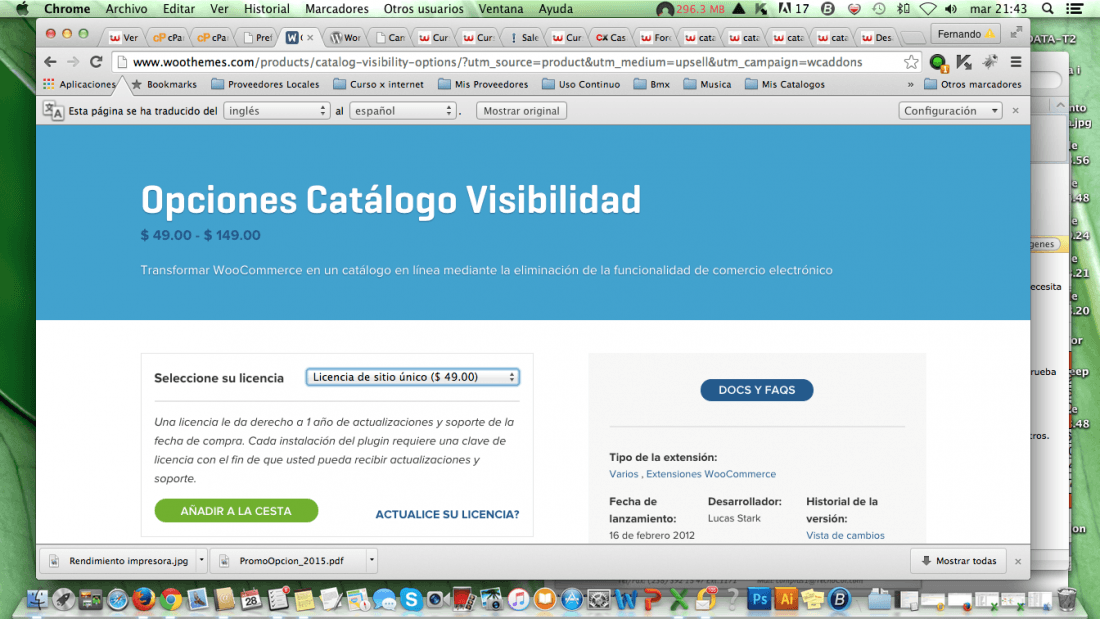The width and height of the screenshot is (1100, 619).
Task: Open Firefox from the Dock
Action: [144, 599]
